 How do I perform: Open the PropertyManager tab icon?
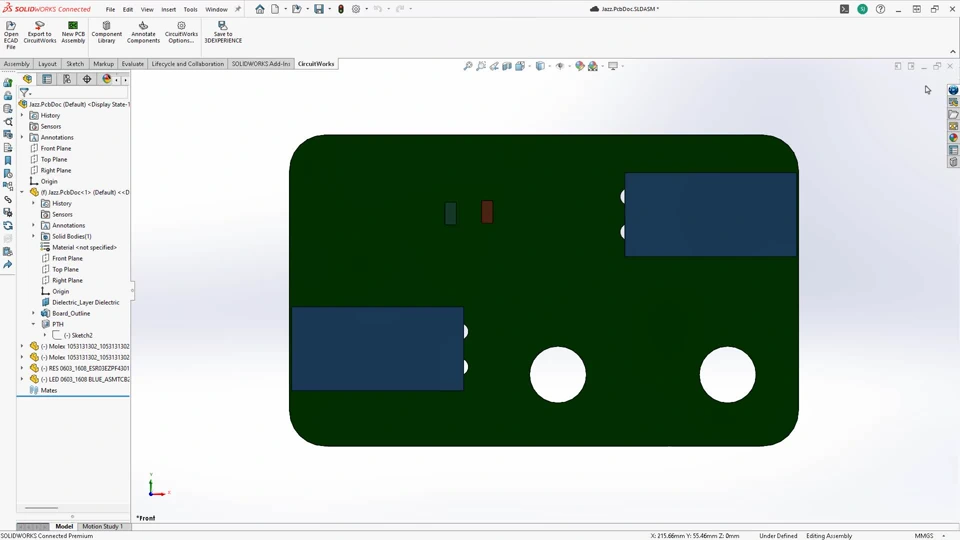click(47, 79)
